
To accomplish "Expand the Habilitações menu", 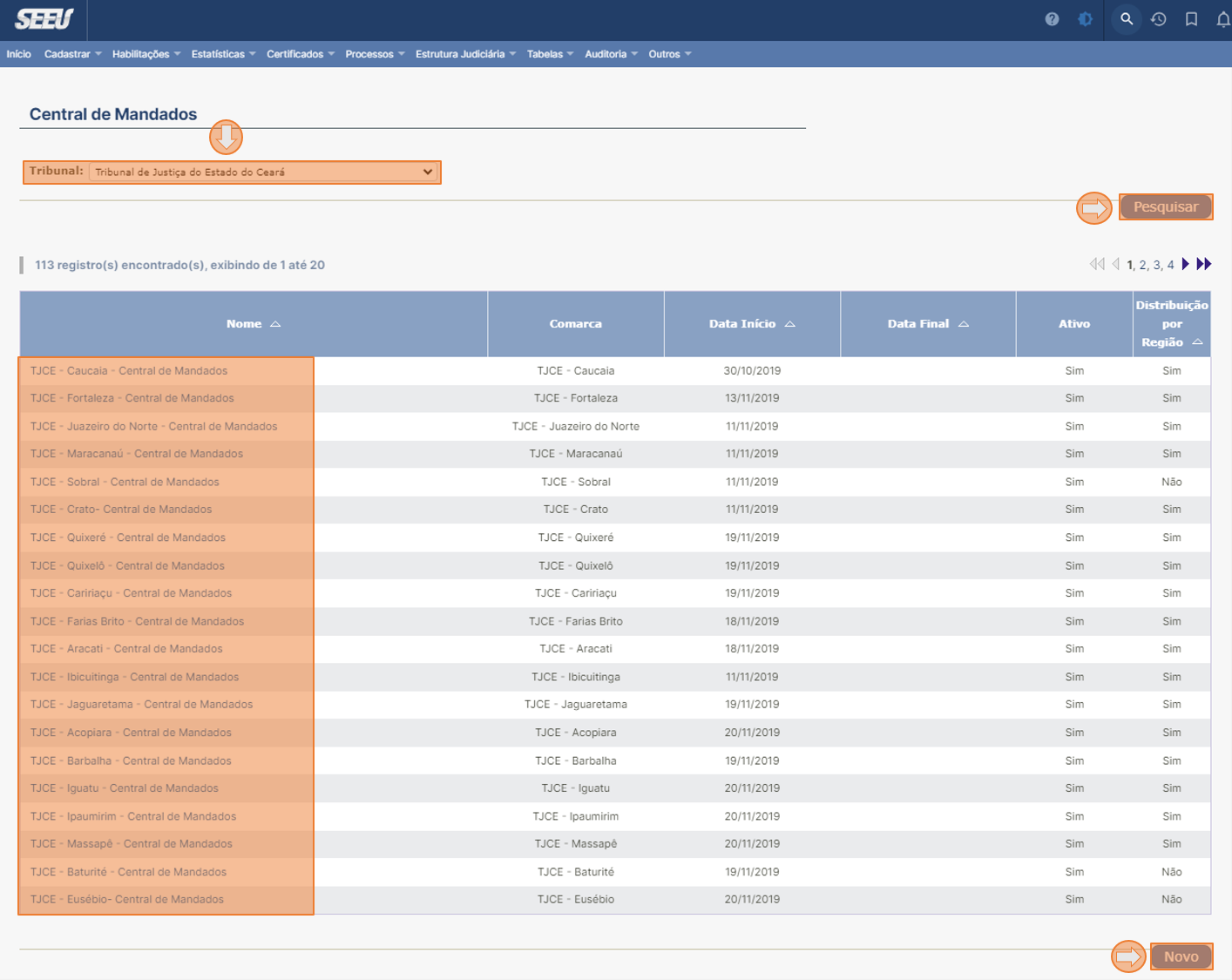I will tap(146, 54).
